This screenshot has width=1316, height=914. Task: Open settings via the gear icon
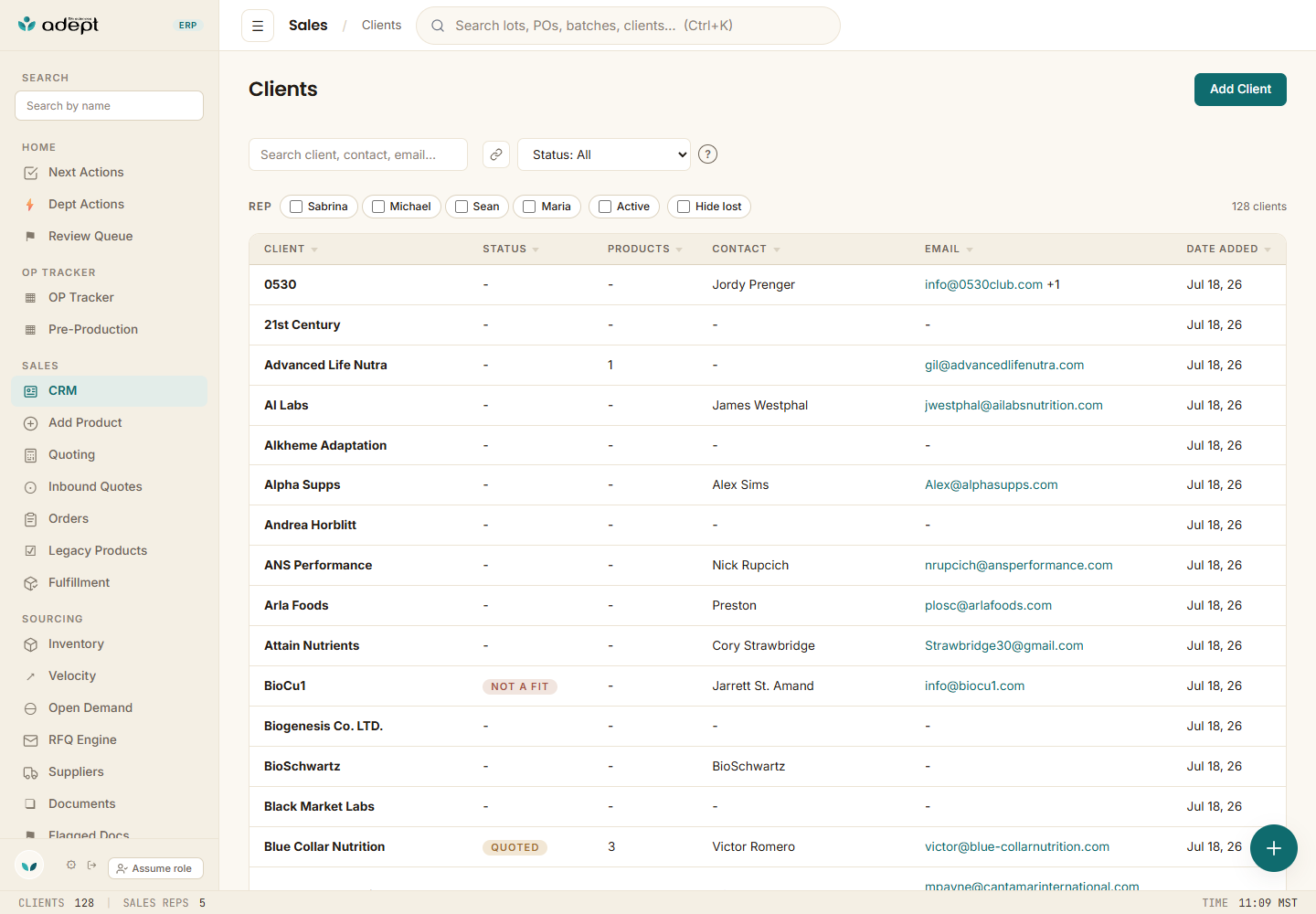71,865
